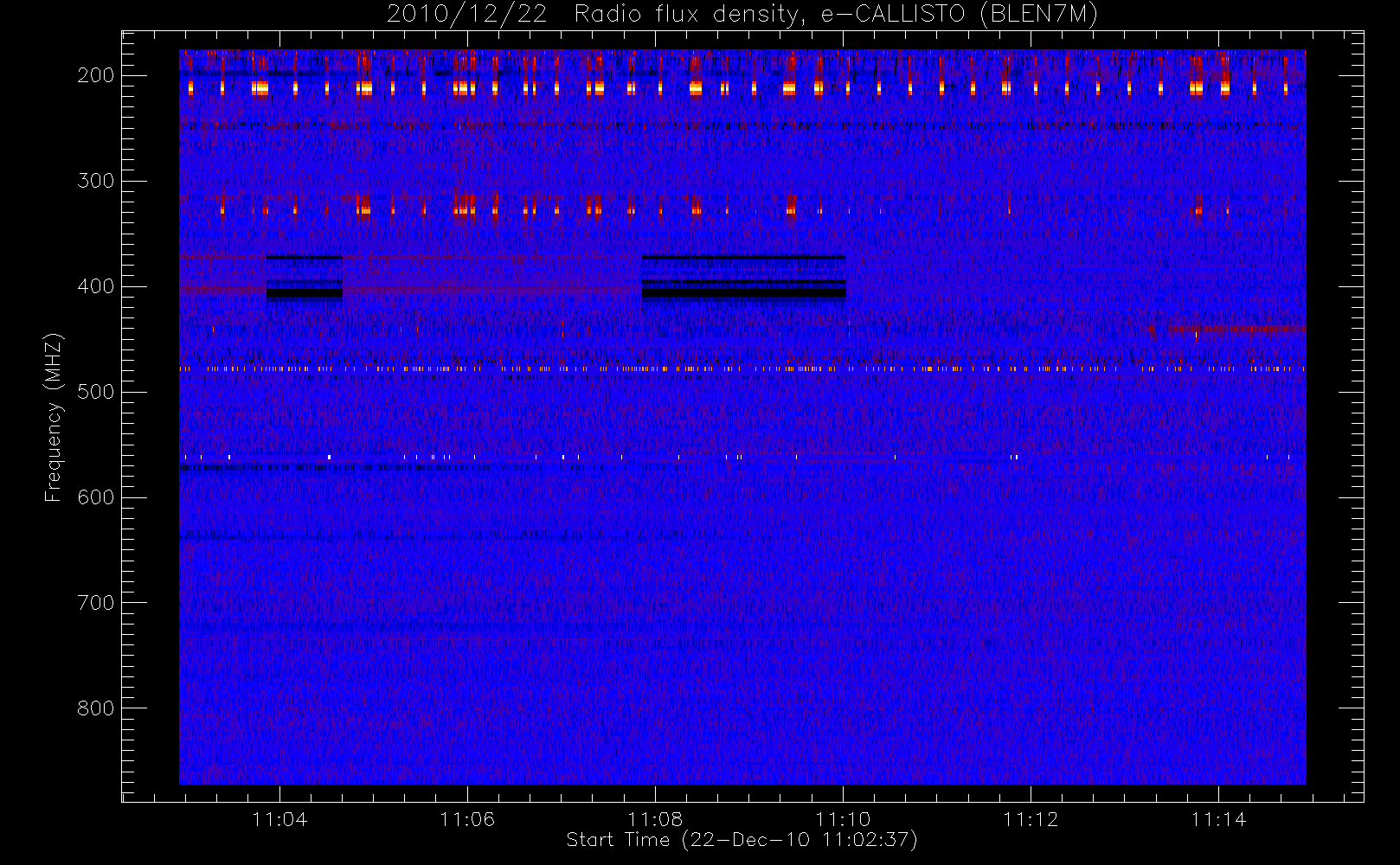Click the 11:14 time tick label
The height and width of the screenshot is (865, 1400).
(1218, 819)
